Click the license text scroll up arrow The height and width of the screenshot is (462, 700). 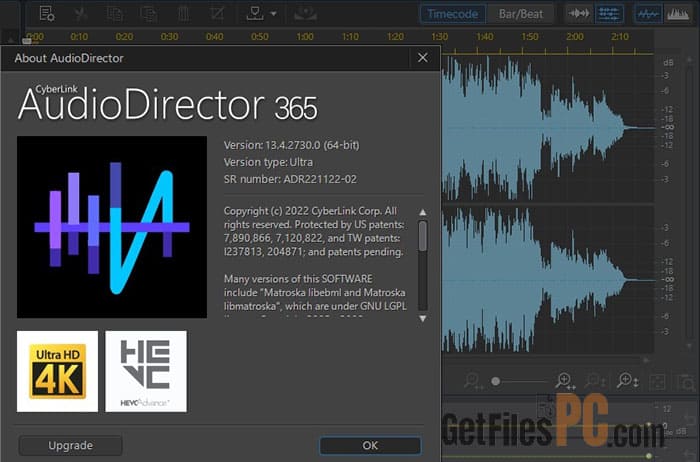(x=422, y=212)
